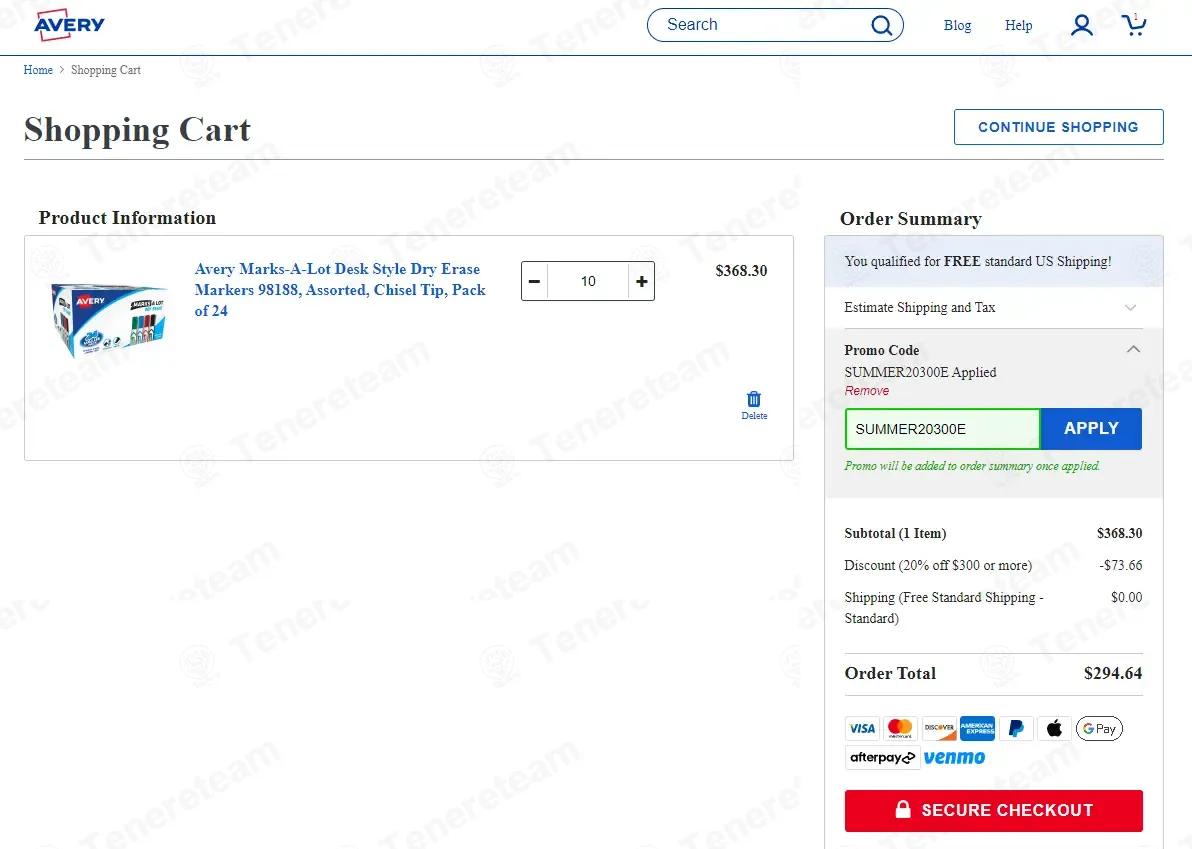Click the Venmo logo

click(x=954, y=758)
